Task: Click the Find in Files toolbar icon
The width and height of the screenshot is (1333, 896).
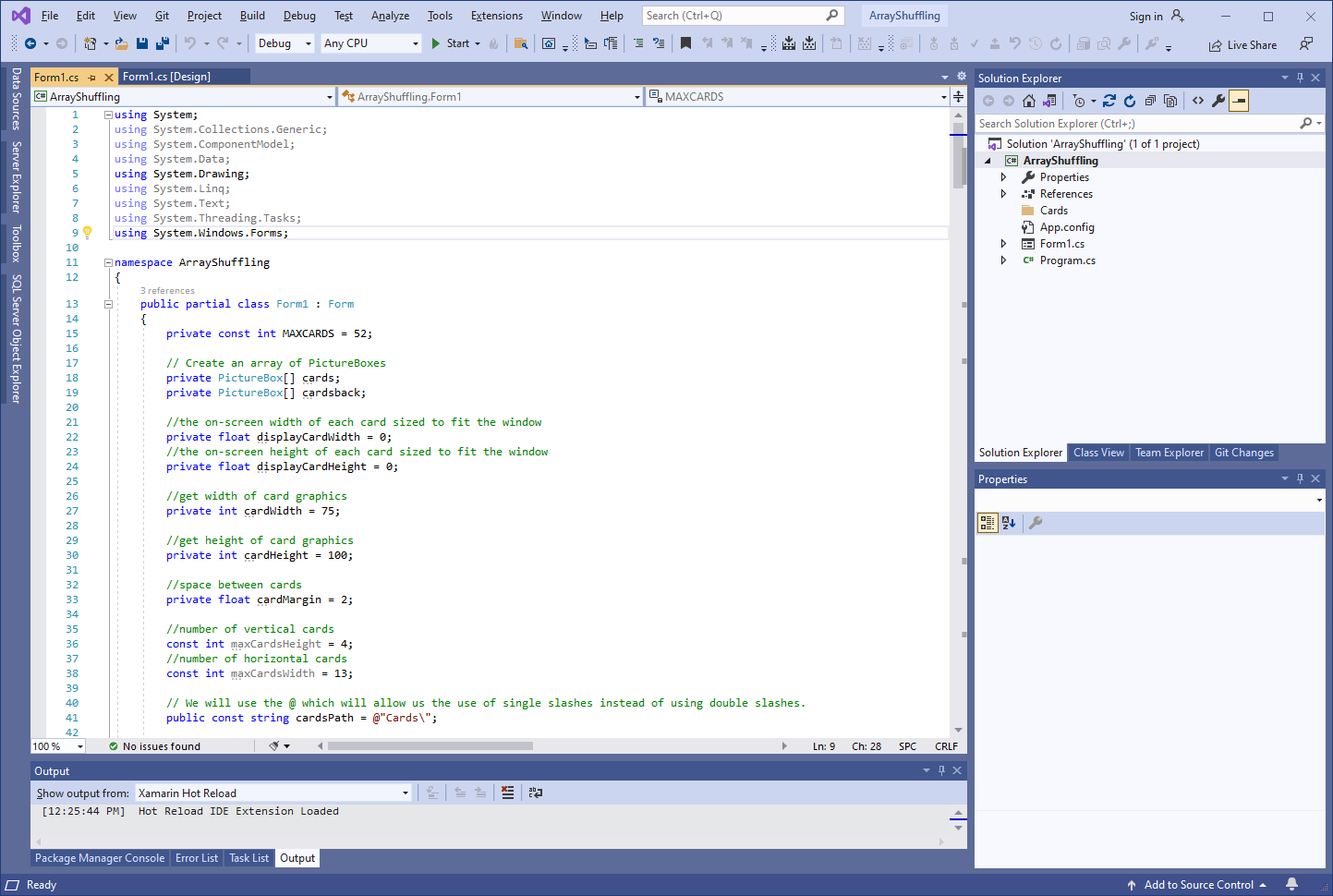Action: pyautogui.click(x=521, y=43)
